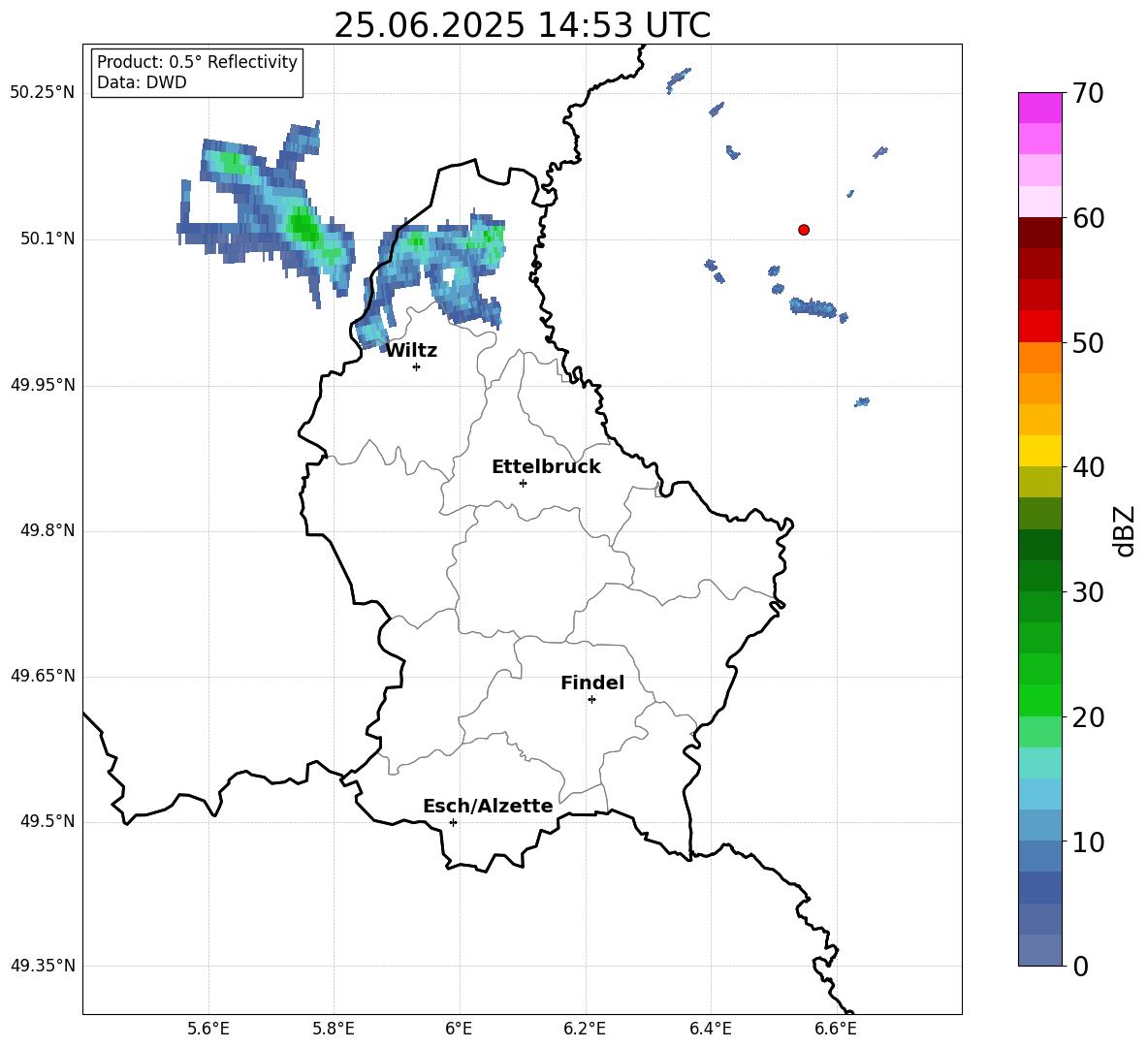This screenshot has height=1048, width=1148.
Task: Click the 49.8°N latitude label
Action: [x=48, y=530]
